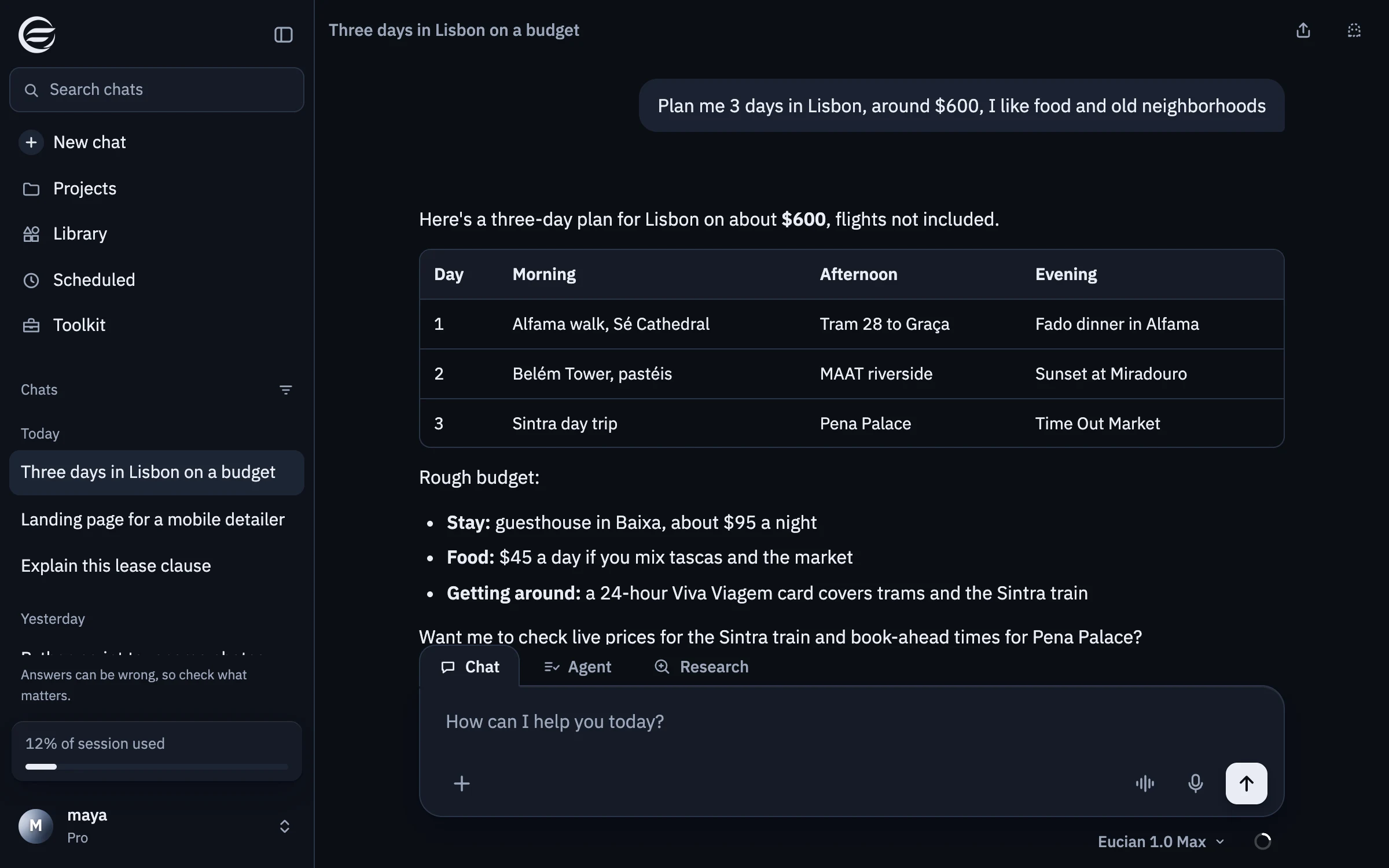Image resolution: width=1389 pixels, height=868 pixels.
Task: Click the send arrow button
Action: 1246,784
